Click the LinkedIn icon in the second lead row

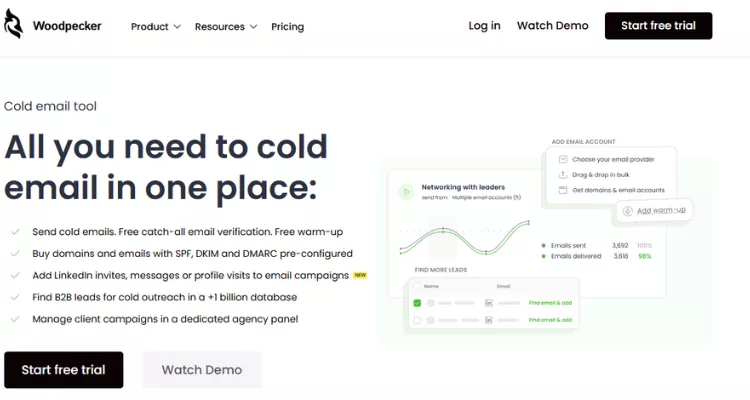[489, 320]
